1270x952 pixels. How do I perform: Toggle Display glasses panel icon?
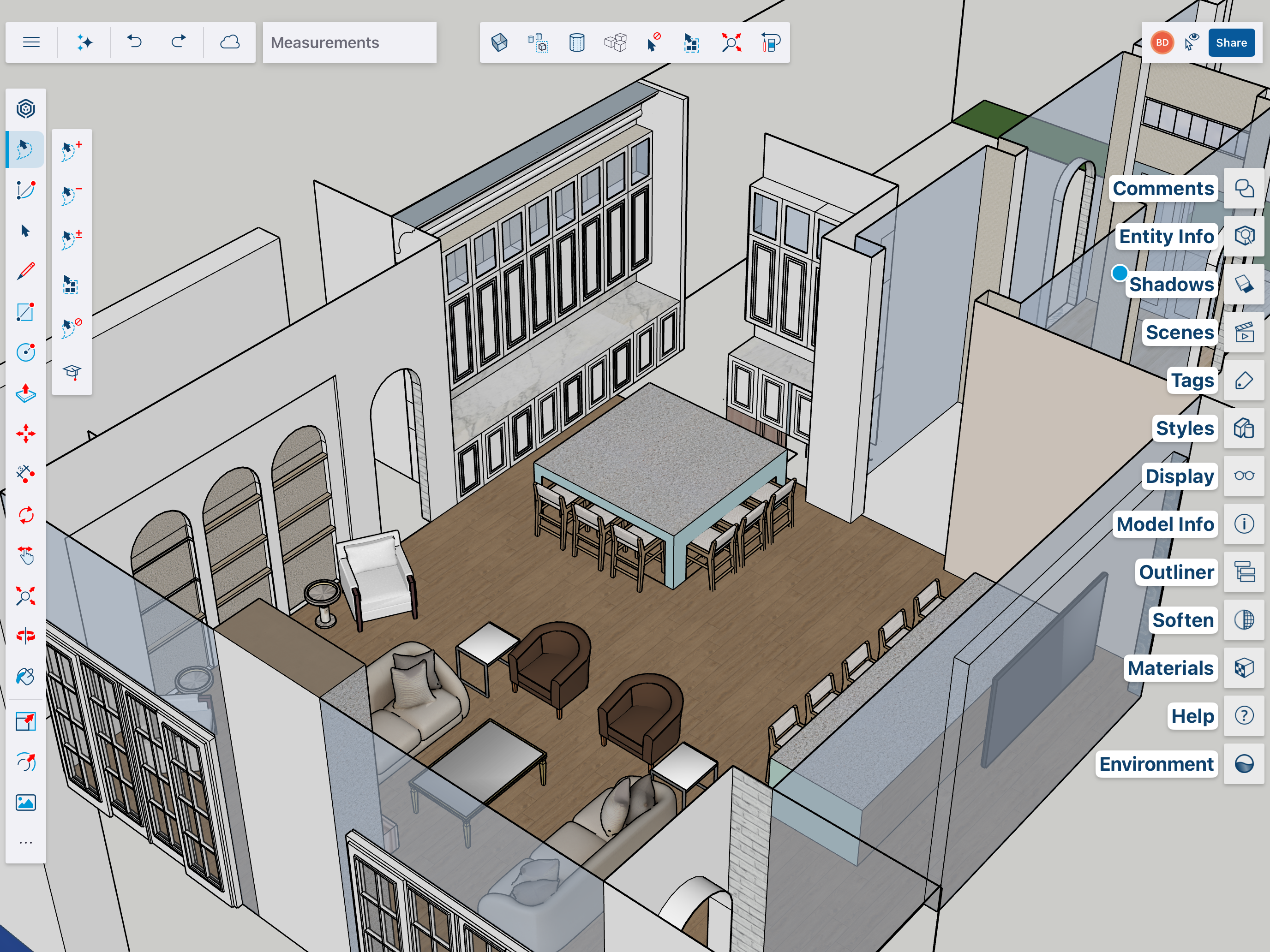click(x=1244, y=476)
